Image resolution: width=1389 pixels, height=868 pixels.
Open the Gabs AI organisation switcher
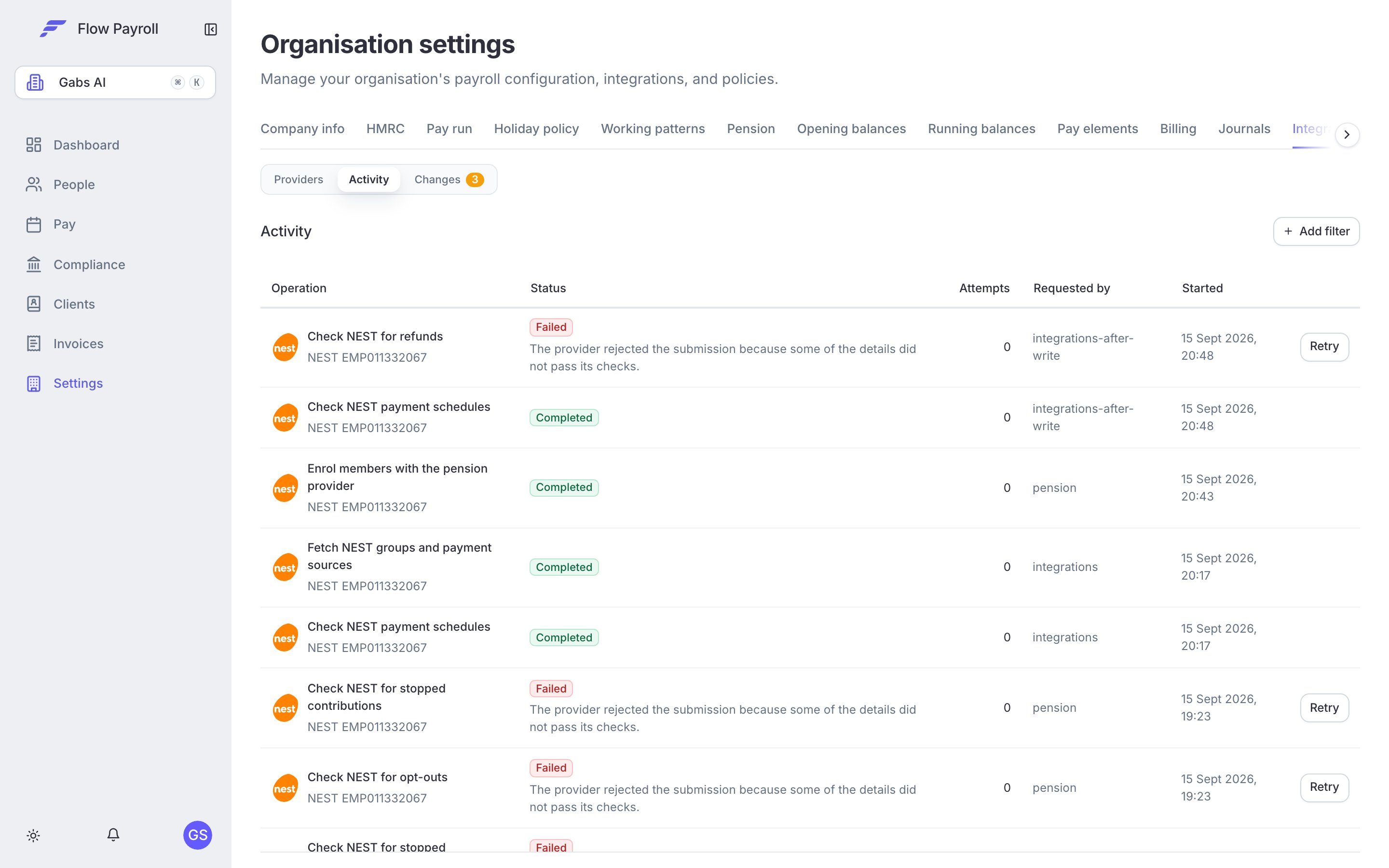pyautogui.click(x=115, y=82)
